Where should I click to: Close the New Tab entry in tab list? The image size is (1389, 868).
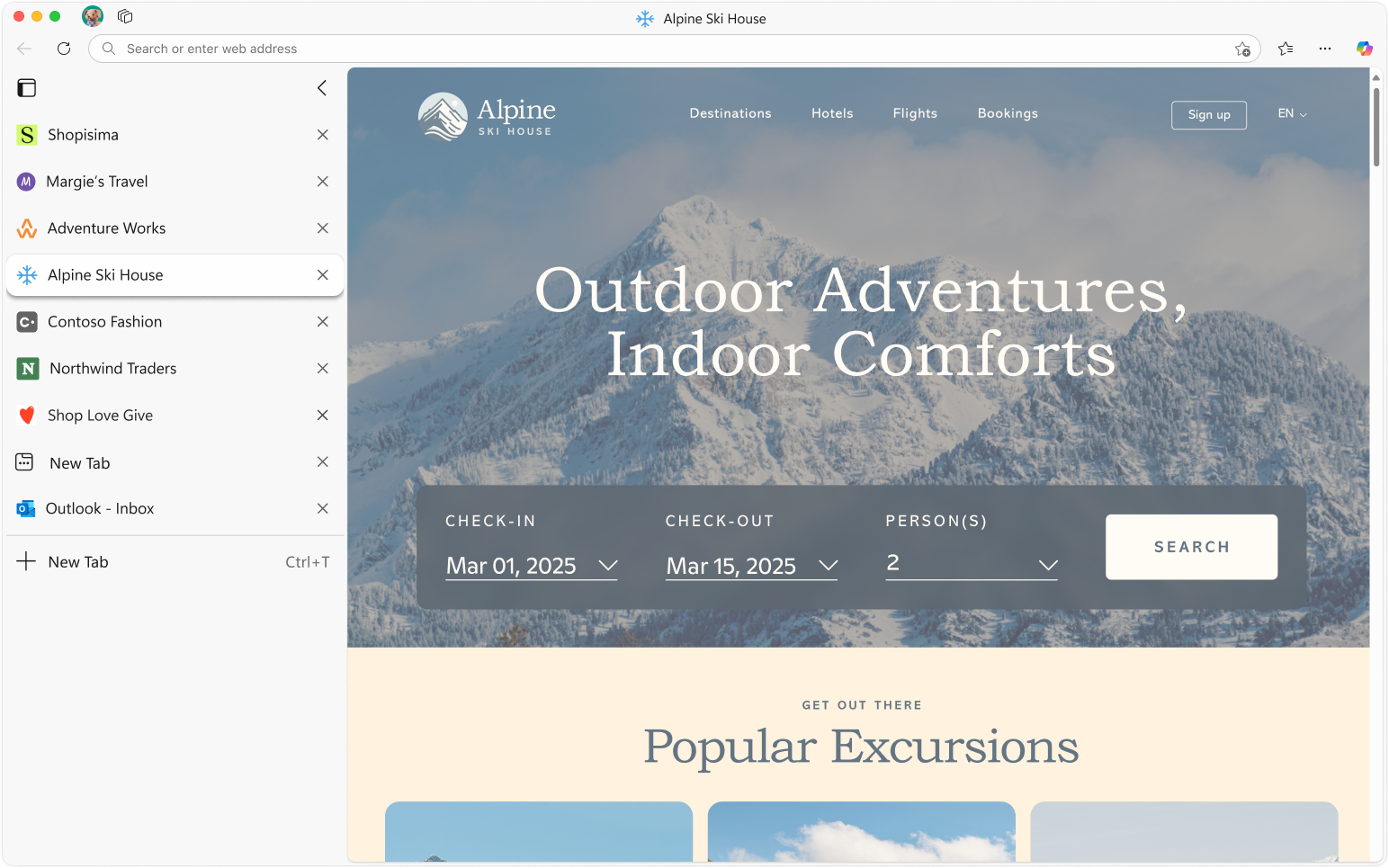coord(323,462)
